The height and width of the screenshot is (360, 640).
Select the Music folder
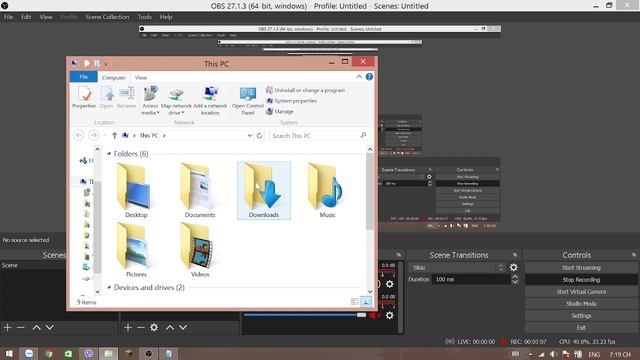pos(327,191)
